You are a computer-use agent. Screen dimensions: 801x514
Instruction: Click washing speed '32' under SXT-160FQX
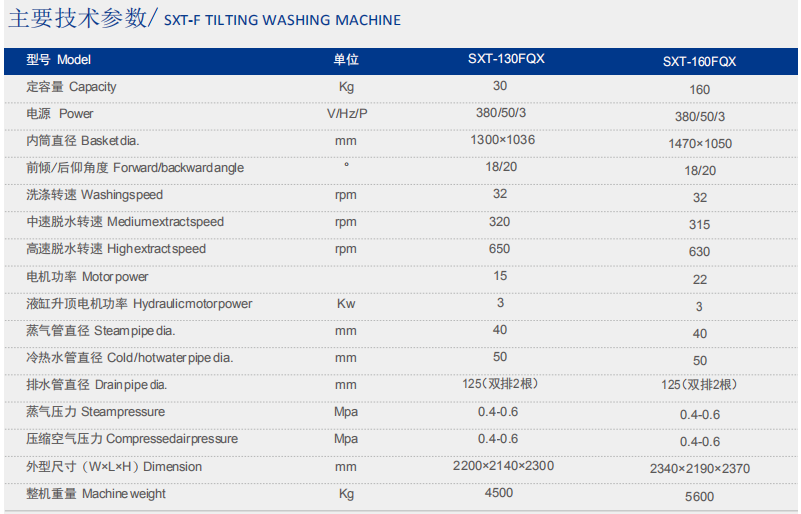[x=700, y=198]
